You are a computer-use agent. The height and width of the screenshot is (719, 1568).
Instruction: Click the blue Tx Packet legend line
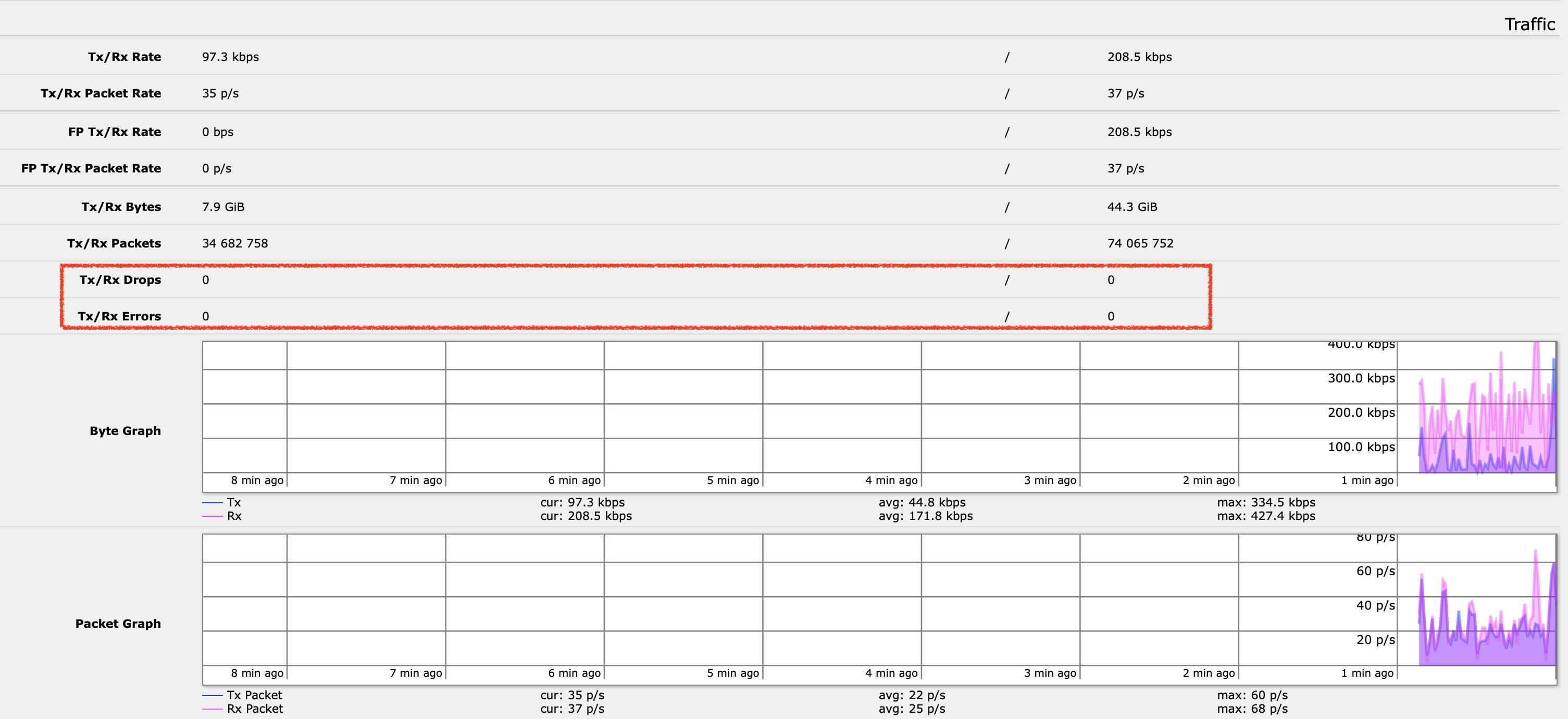(x=213, y=695)
